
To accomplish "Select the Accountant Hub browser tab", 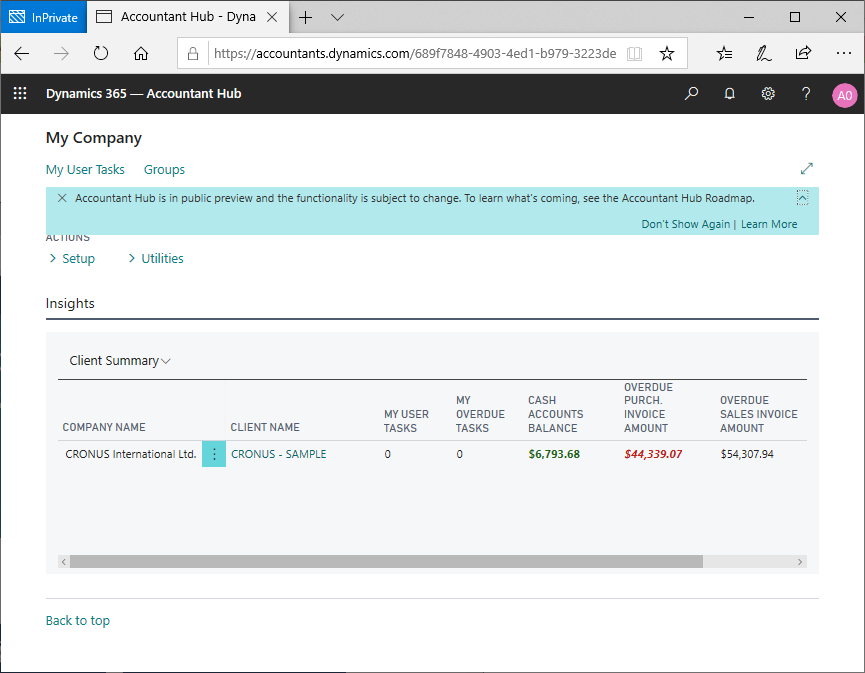I will [x=188, y=17].
